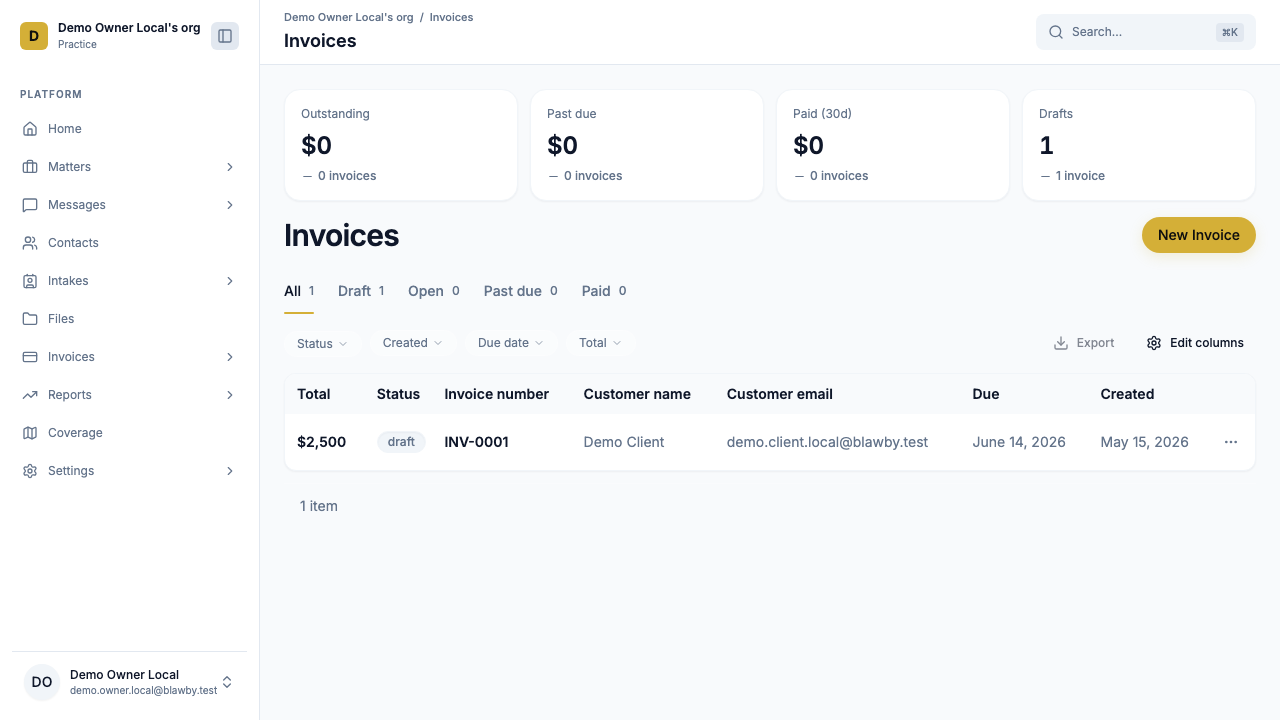Click the Reports trend arrow icon
The height and width of the screenshot is (720, 1280).
click(30, 395)
